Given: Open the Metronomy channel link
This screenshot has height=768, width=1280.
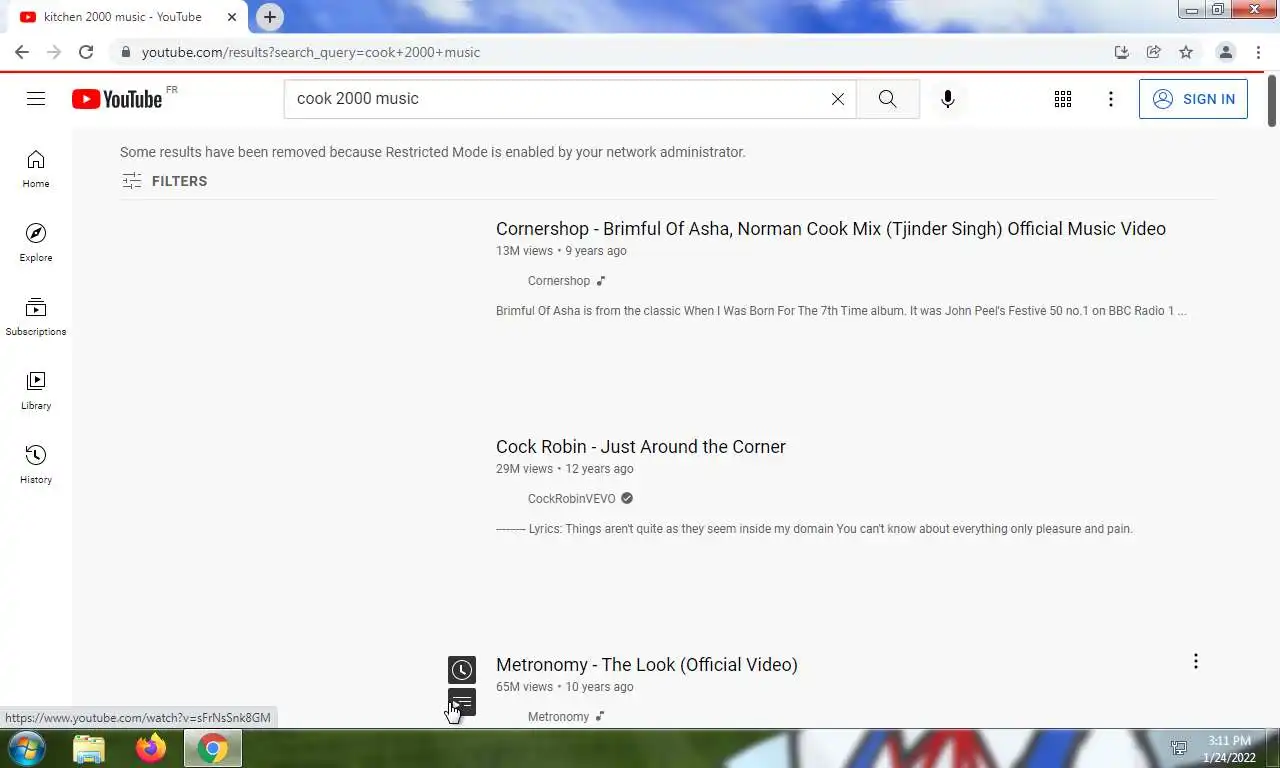Looking at the screenshot, I should (x=558, y=716).
